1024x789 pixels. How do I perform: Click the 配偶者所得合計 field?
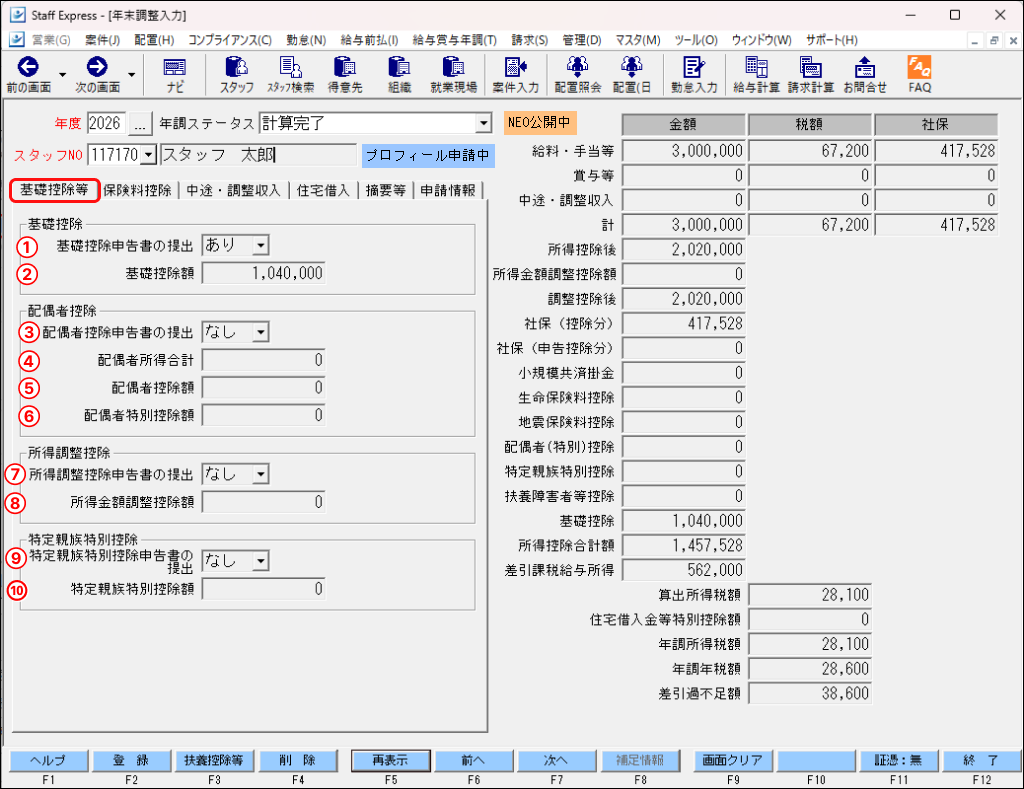click(x=264, y=360)
